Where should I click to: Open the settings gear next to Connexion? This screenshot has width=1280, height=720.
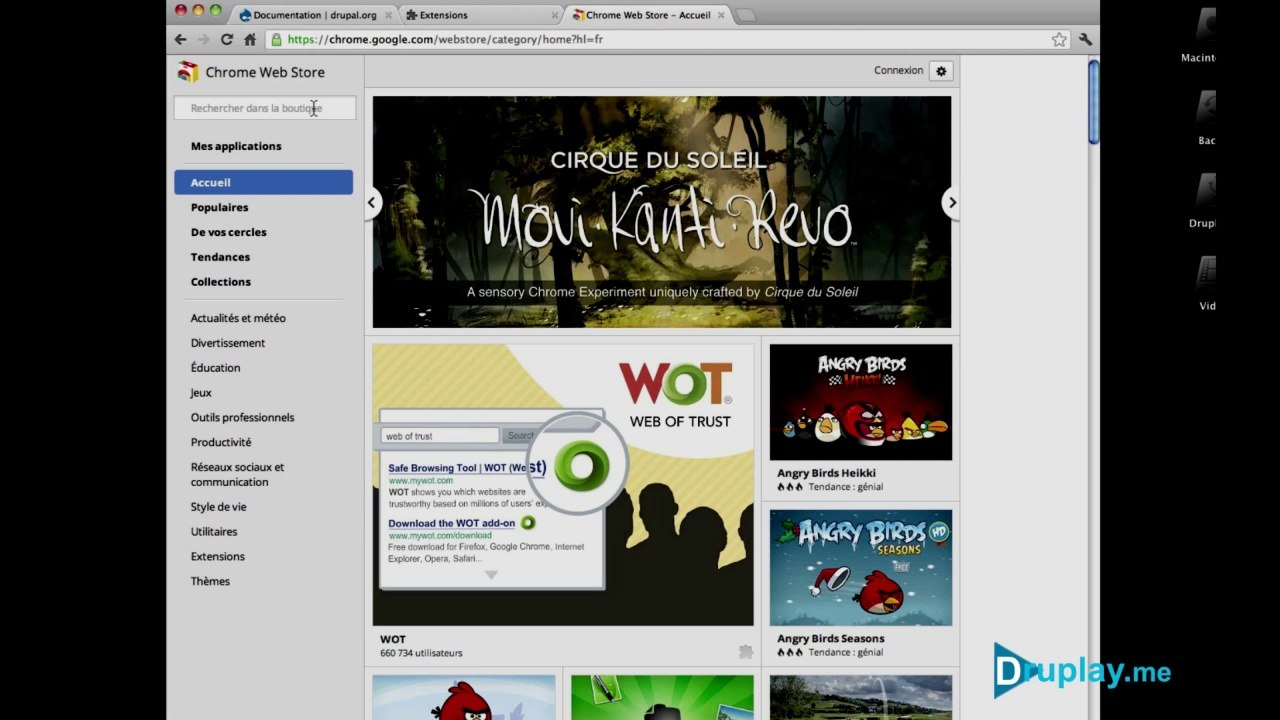pos(940,71)
